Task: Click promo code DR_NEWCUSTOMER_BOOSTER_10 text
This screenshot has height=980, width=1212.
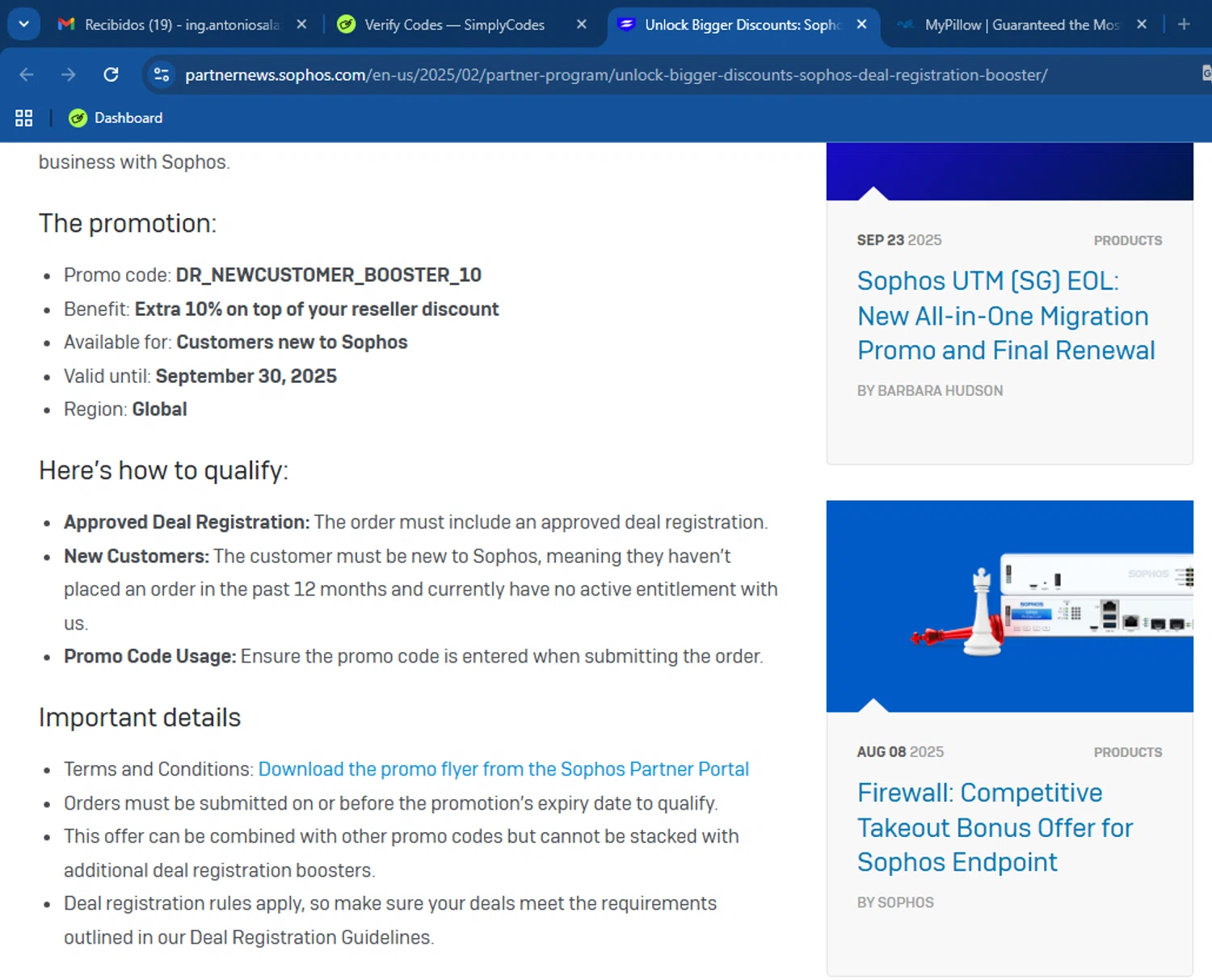Action: (329, 275)
